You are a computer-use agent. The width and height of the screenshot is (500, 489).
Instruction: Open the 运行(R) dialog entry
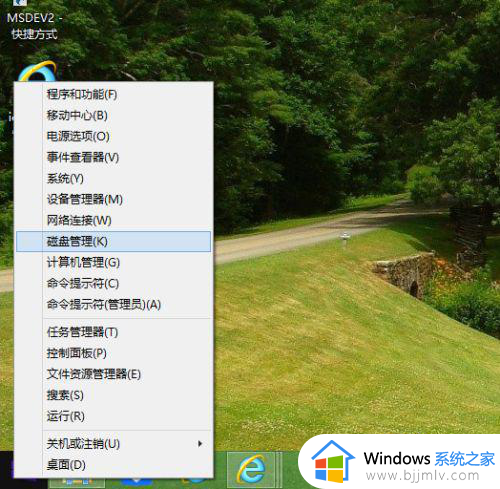click(x=113, y=416)
